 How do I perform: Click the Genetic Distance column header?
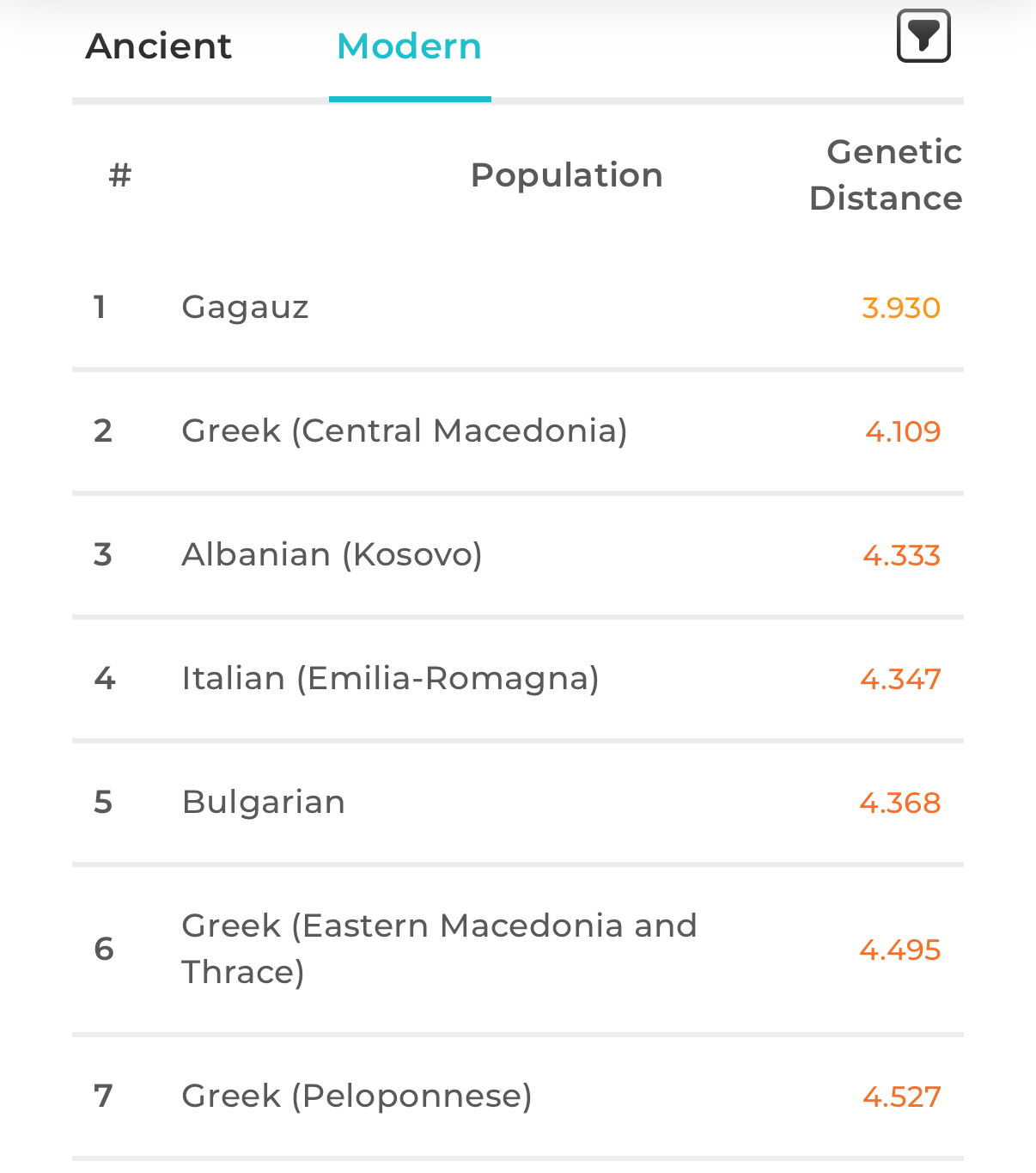886,175
